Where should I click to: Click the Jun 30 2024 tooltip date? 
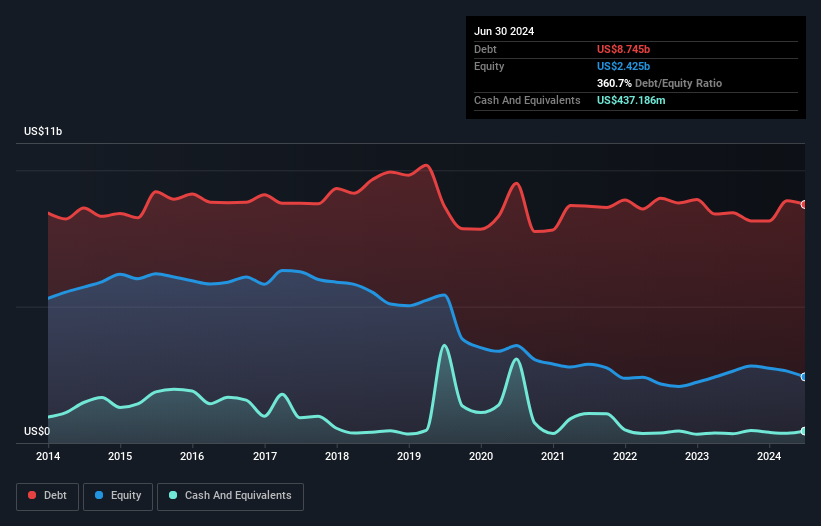click(x=504, y=31)
